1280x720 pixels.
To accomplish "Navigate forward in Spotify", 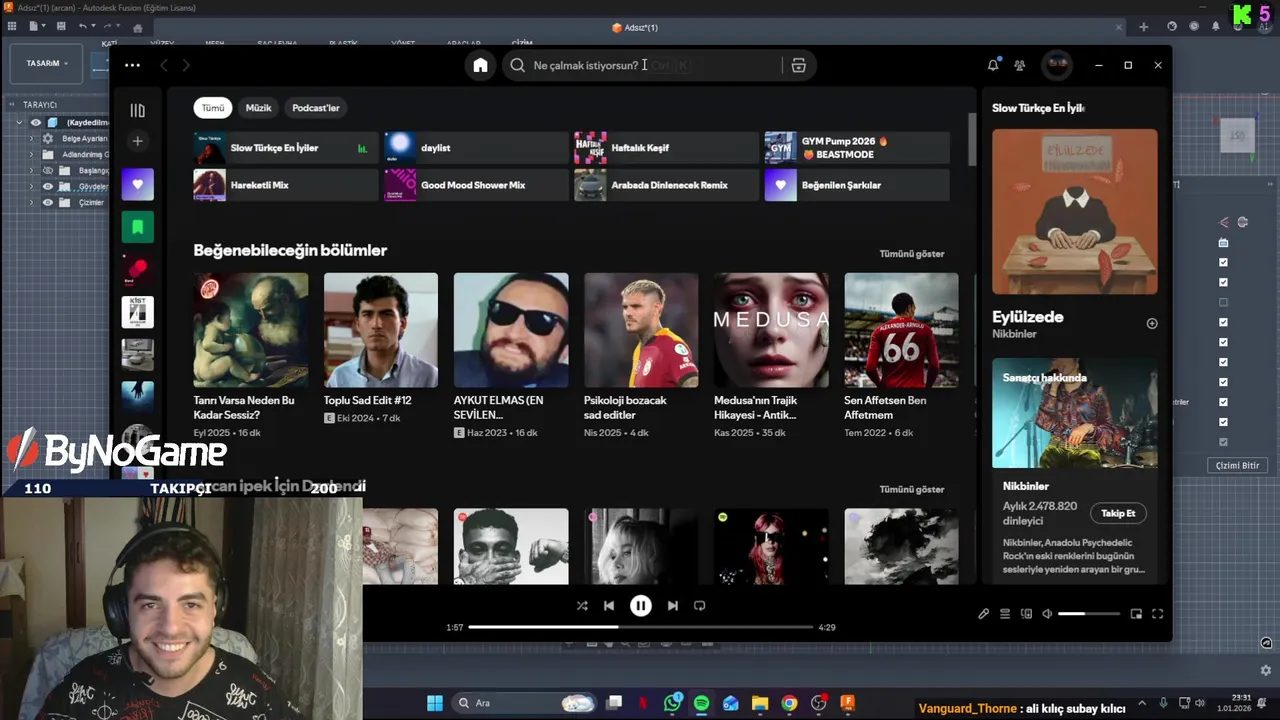I will 186,65.
